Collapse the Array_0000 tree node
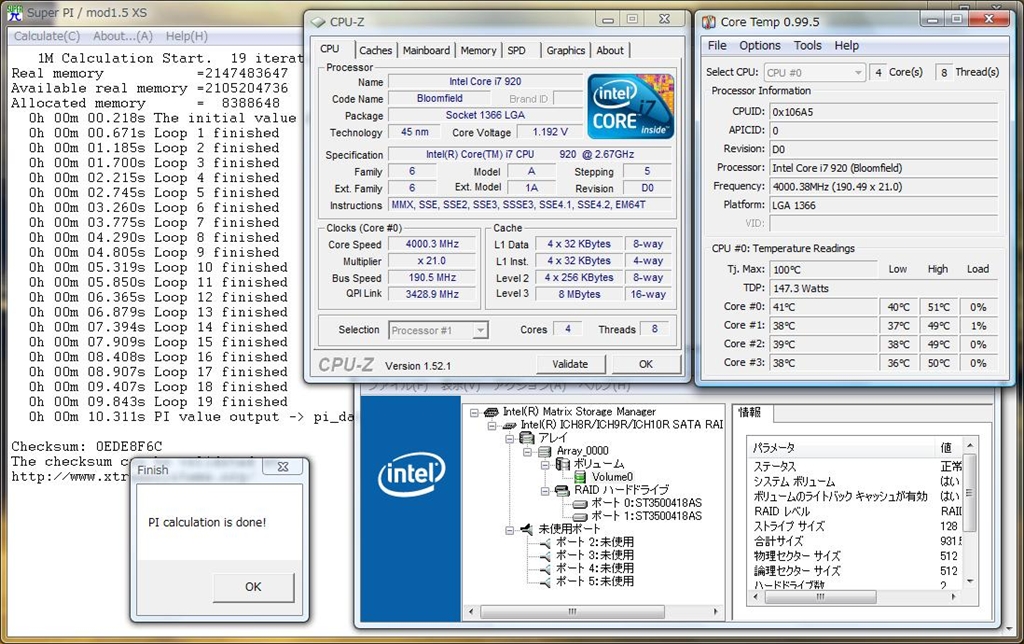This screenshot has width=1024, height=644. pyautogui.click(x=528, y=452)
